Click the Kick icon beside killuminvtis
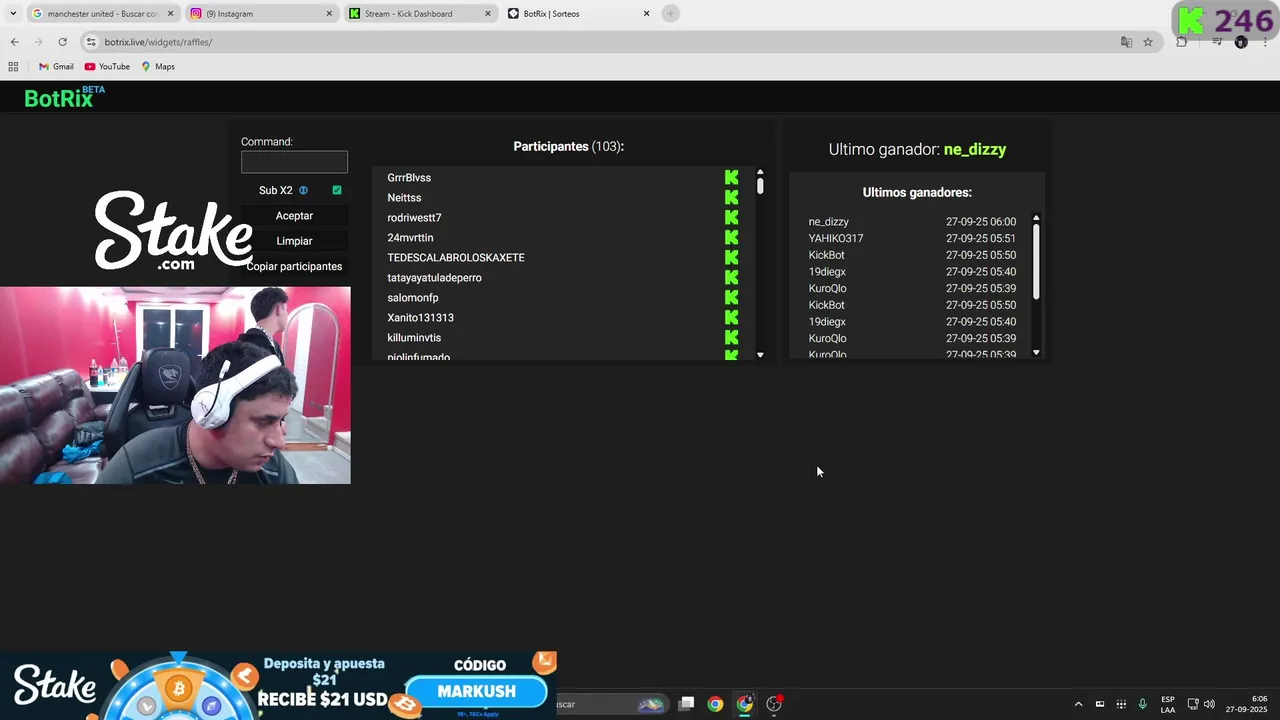The width and height of the screenshot is (1280, 720). point(732,338)
